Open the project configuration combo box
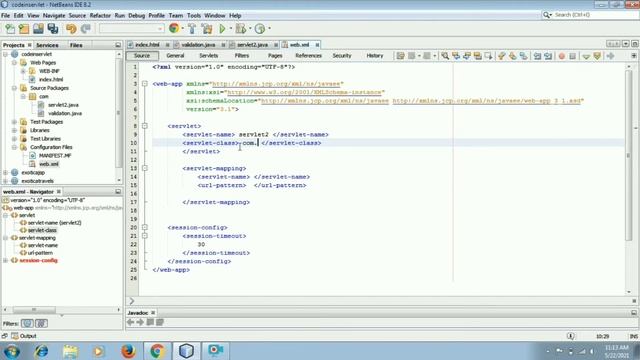This screenshot has height=360, width=640. (131, 29)
